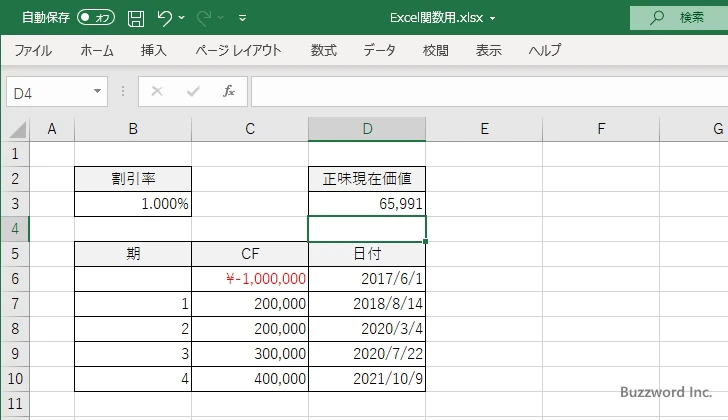
Task: Open Customize Quick Access Toolbar dropdown
Action: click(242, 18)
